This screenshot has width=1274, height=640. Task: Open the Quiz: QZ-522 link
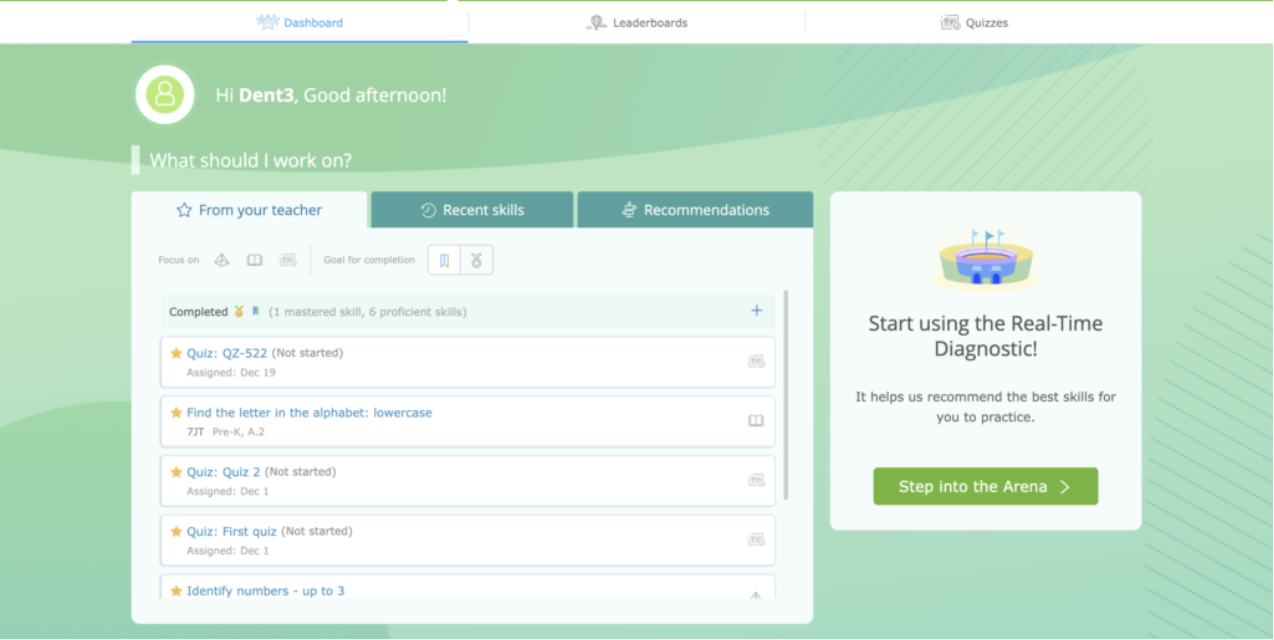click(x=227, y=353)
